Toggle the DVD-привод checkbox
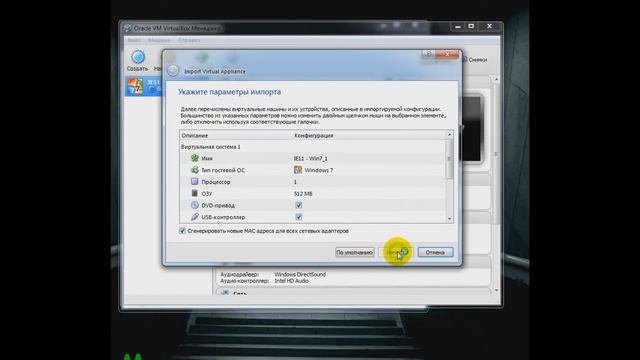 (x=299, y=205)
